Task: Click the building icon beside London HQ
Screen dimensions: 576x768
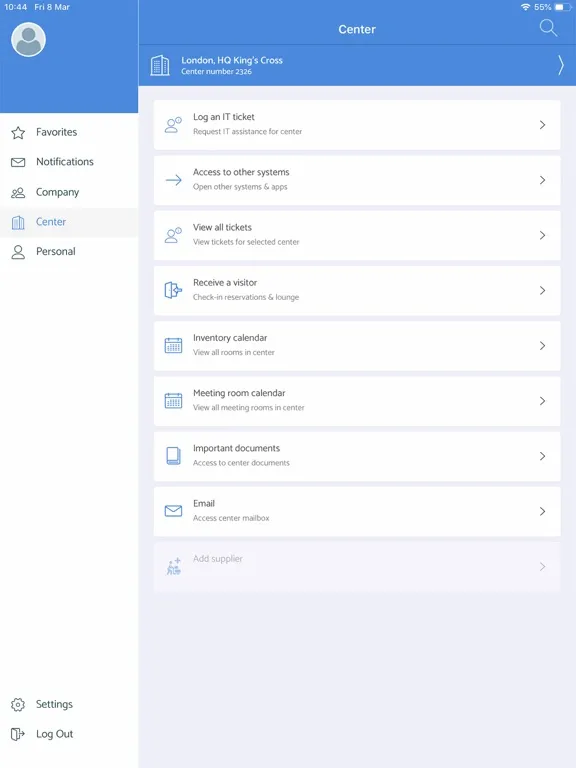Action: click(x=160, y=65)
